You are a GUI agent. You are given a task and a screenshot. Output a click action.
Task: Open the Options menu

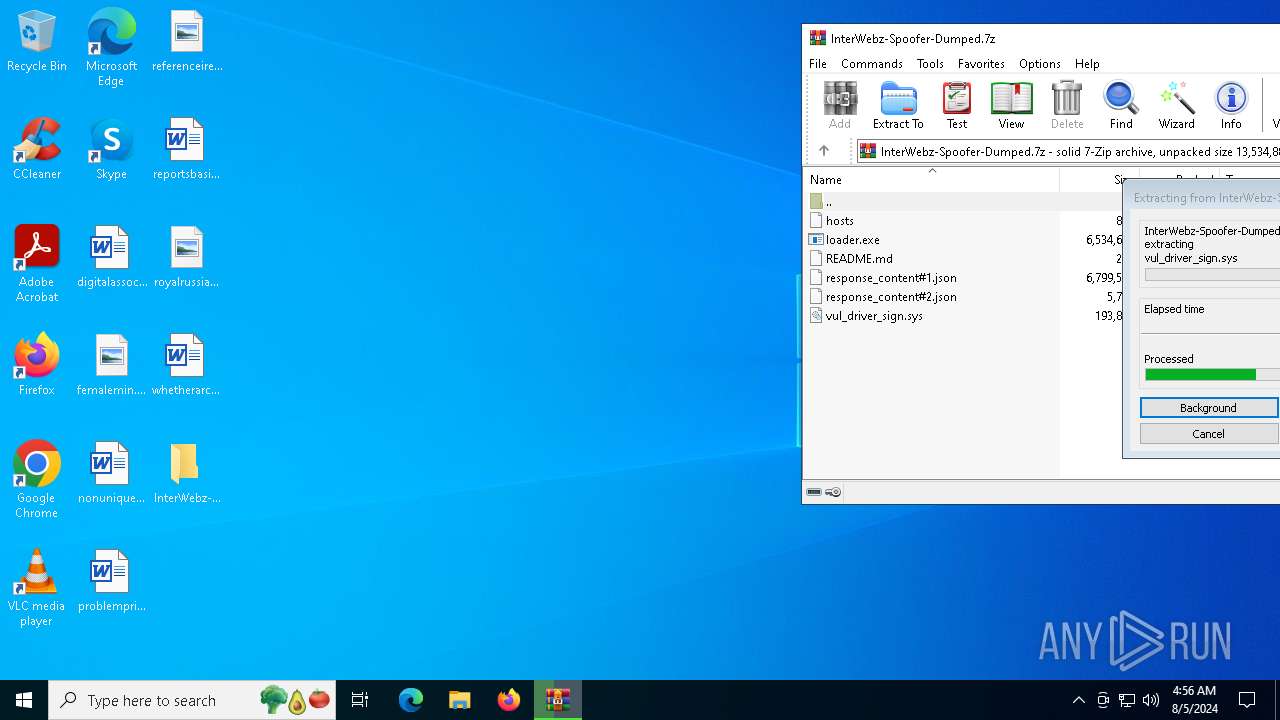[x=1040, y=63]
